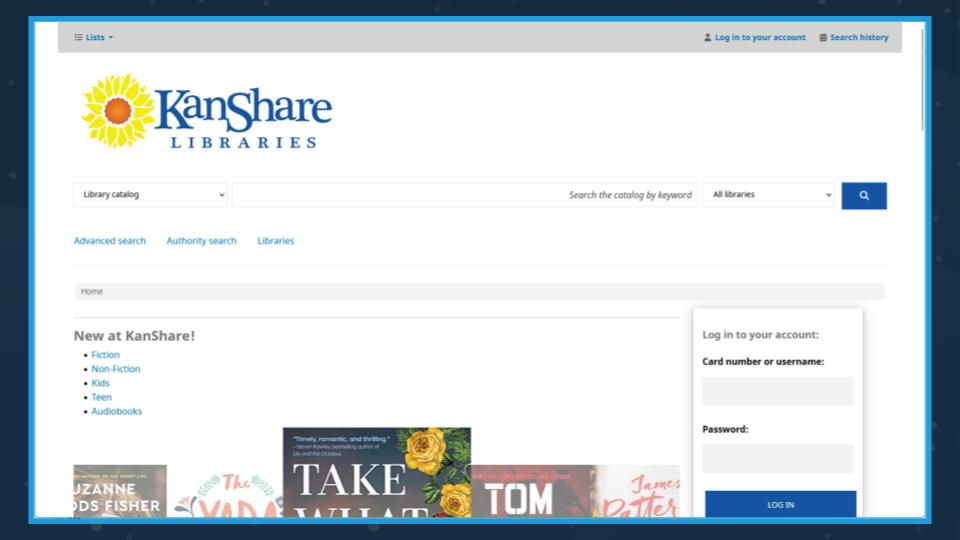
Task: Click the Card number or username field
Action: tap(777, 391)
